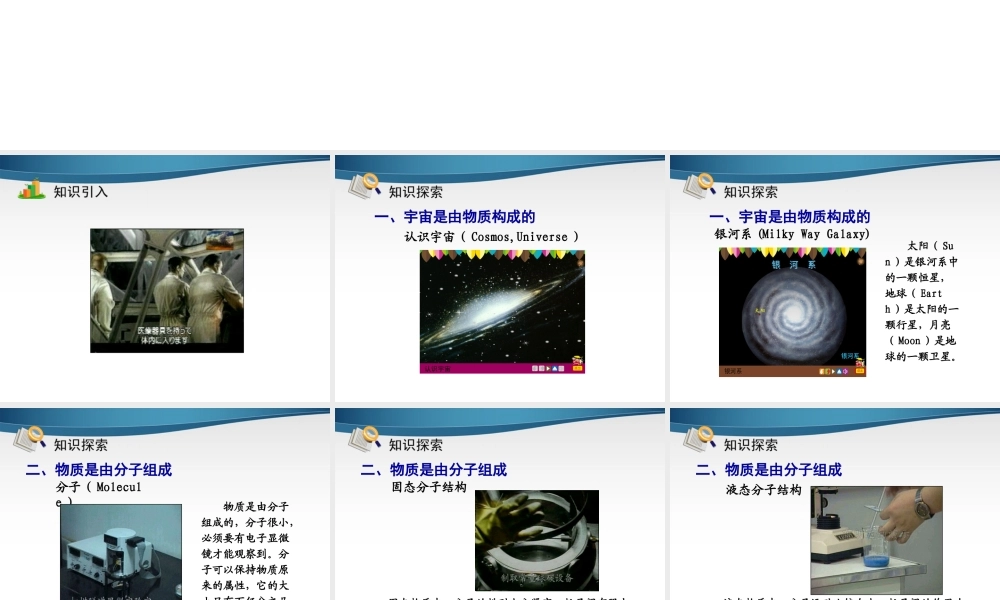The image size is (1000, 600).
Task: Click the cartoon character icon in the 银河系 image
Action: tap(860, 363)
